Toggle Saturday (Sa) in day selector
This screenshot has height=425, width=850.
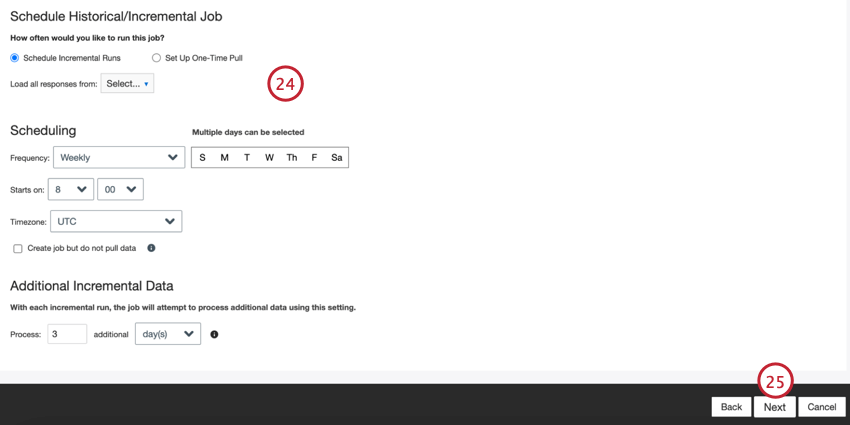[337, 158]
